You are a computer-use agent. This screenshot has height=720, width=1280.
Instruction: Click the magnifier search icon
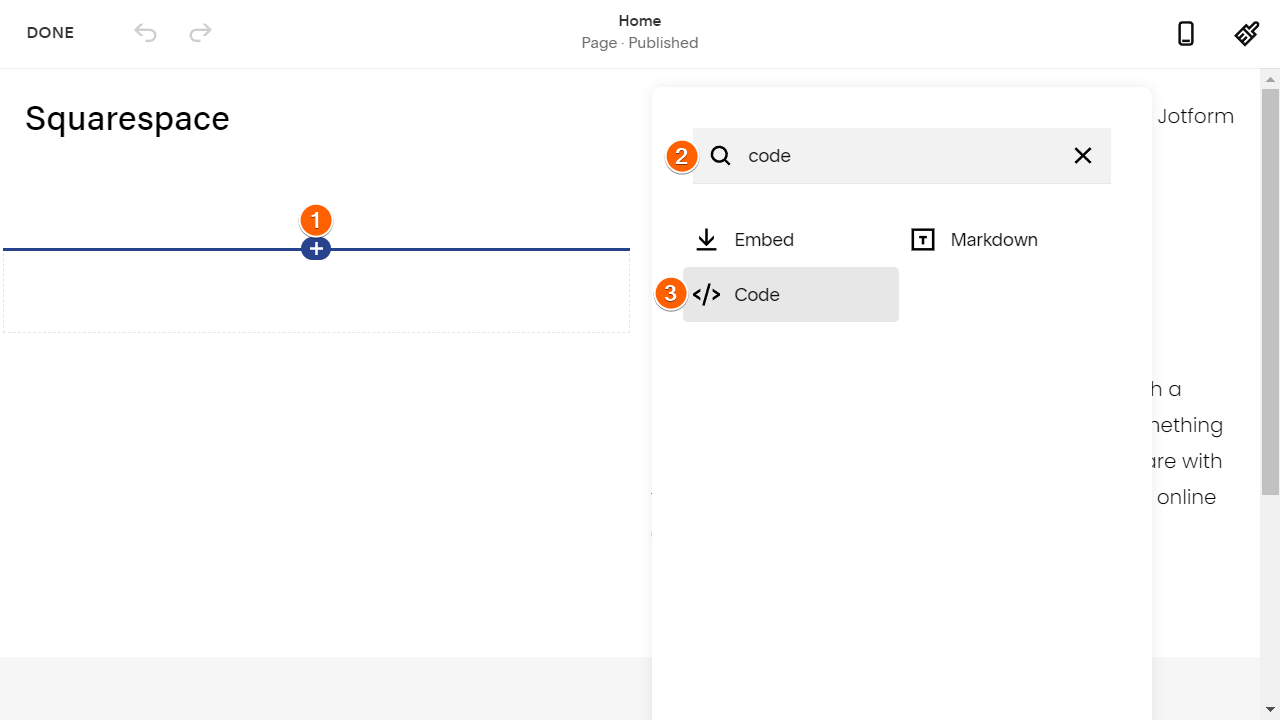(721, 156)
